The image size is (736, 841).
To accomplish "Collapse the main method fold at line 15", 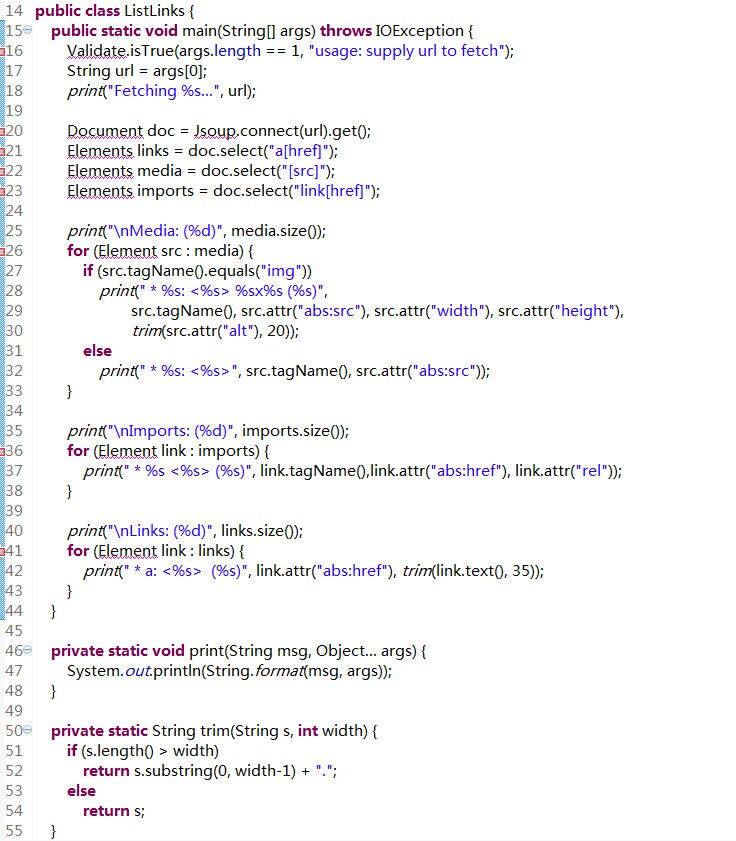I will coord(28,31).
